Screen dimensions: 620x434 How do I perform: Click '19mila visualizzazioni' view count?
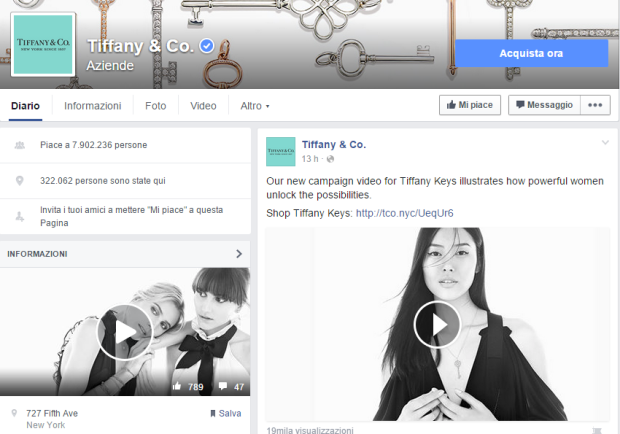point(310,430)
